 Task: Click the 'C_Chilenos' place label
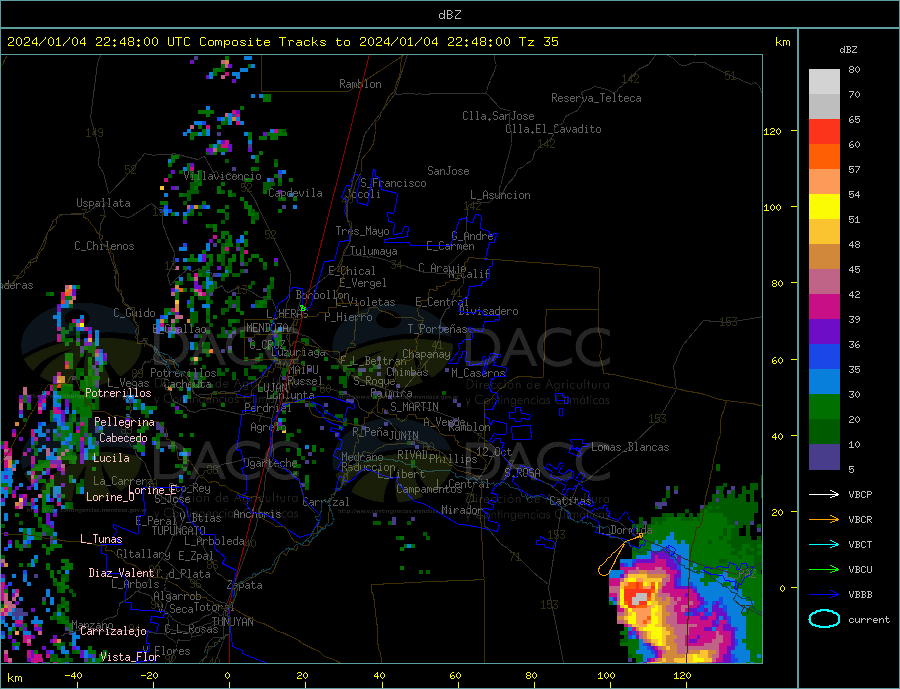click(x=104, y=246)
